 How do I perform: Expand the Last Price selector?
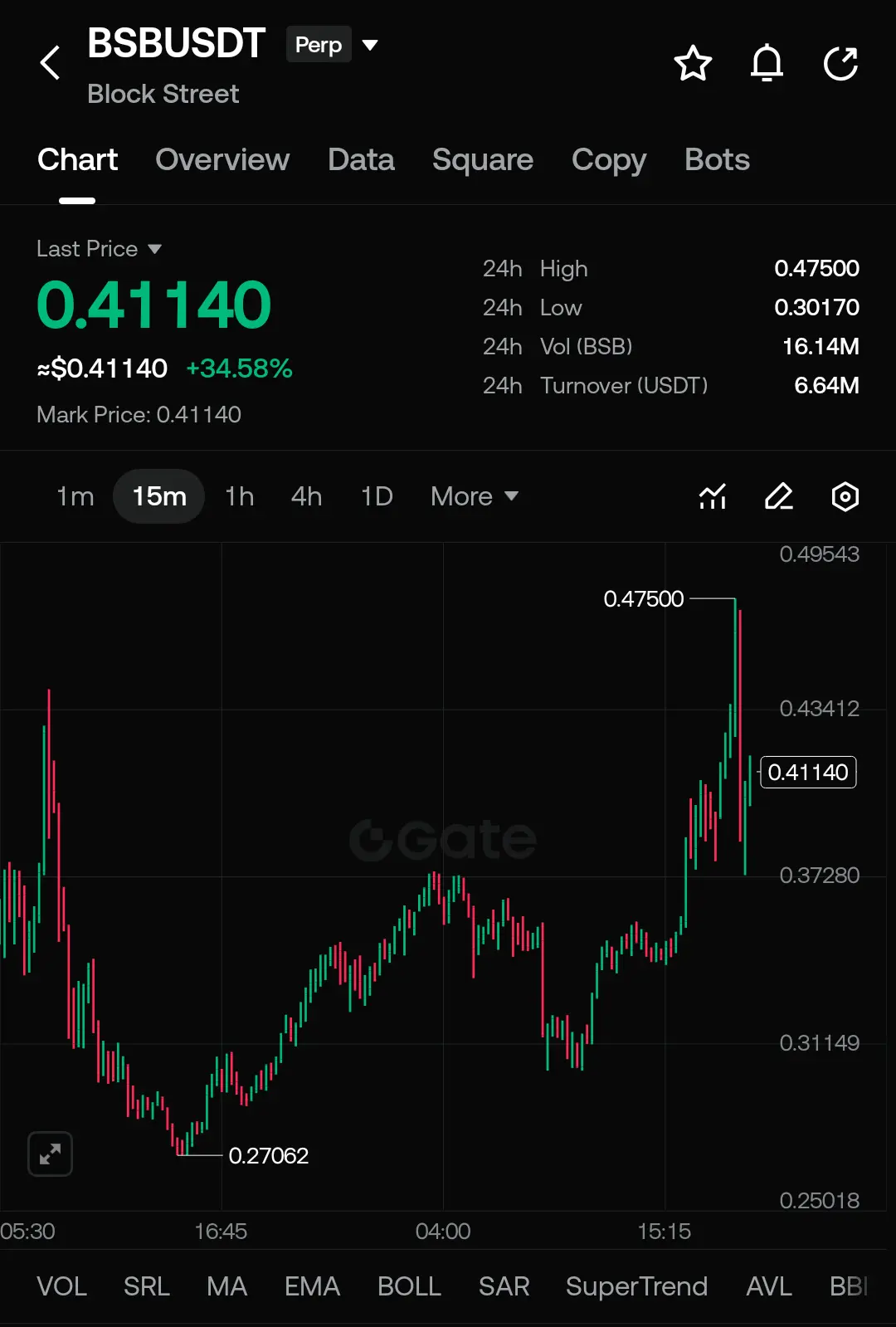point(100,248)
